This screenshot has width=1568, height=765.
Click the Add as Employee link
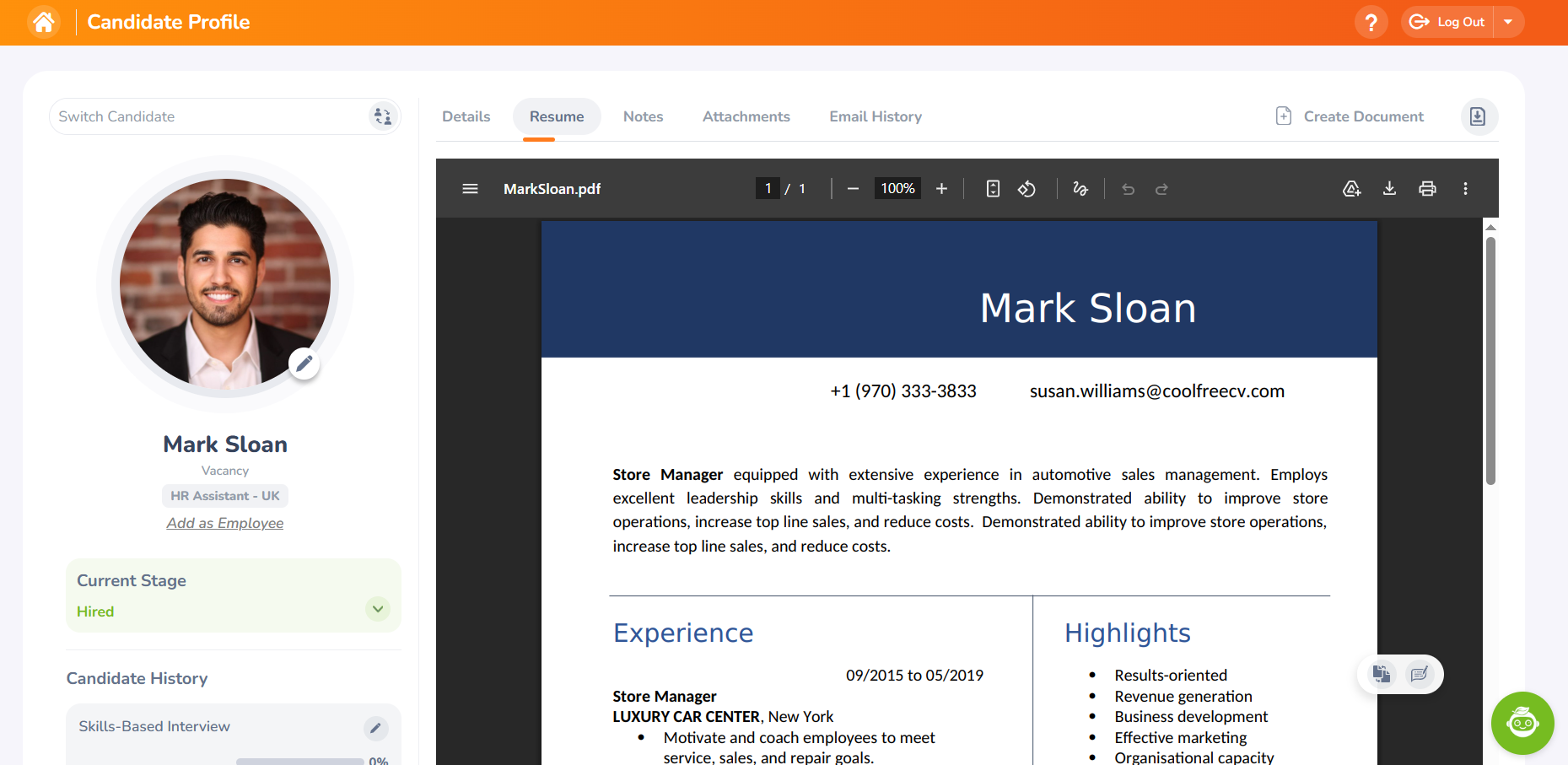(225, 523)
